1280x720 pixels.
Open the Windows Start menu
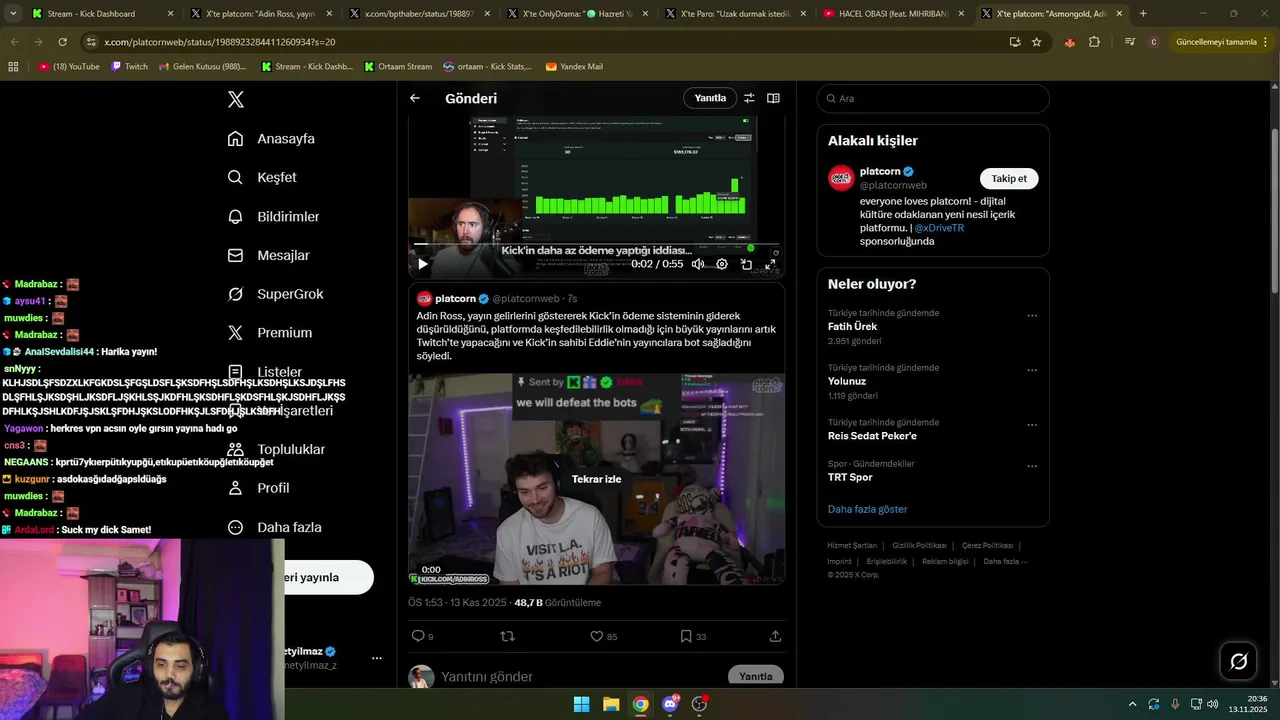581,704
